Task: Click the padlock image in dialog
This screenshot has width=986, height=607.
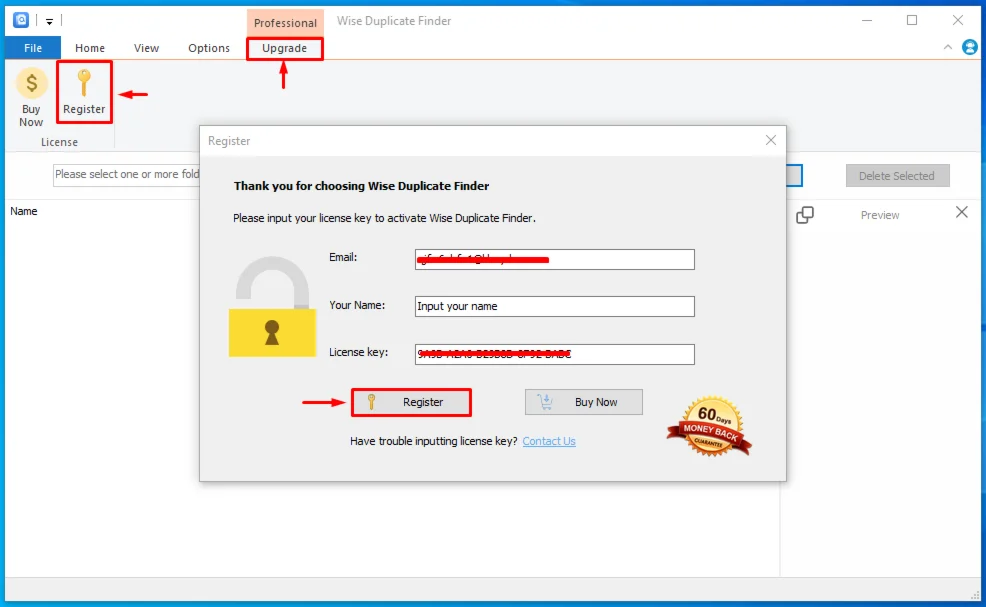Action: click(272, 306)
